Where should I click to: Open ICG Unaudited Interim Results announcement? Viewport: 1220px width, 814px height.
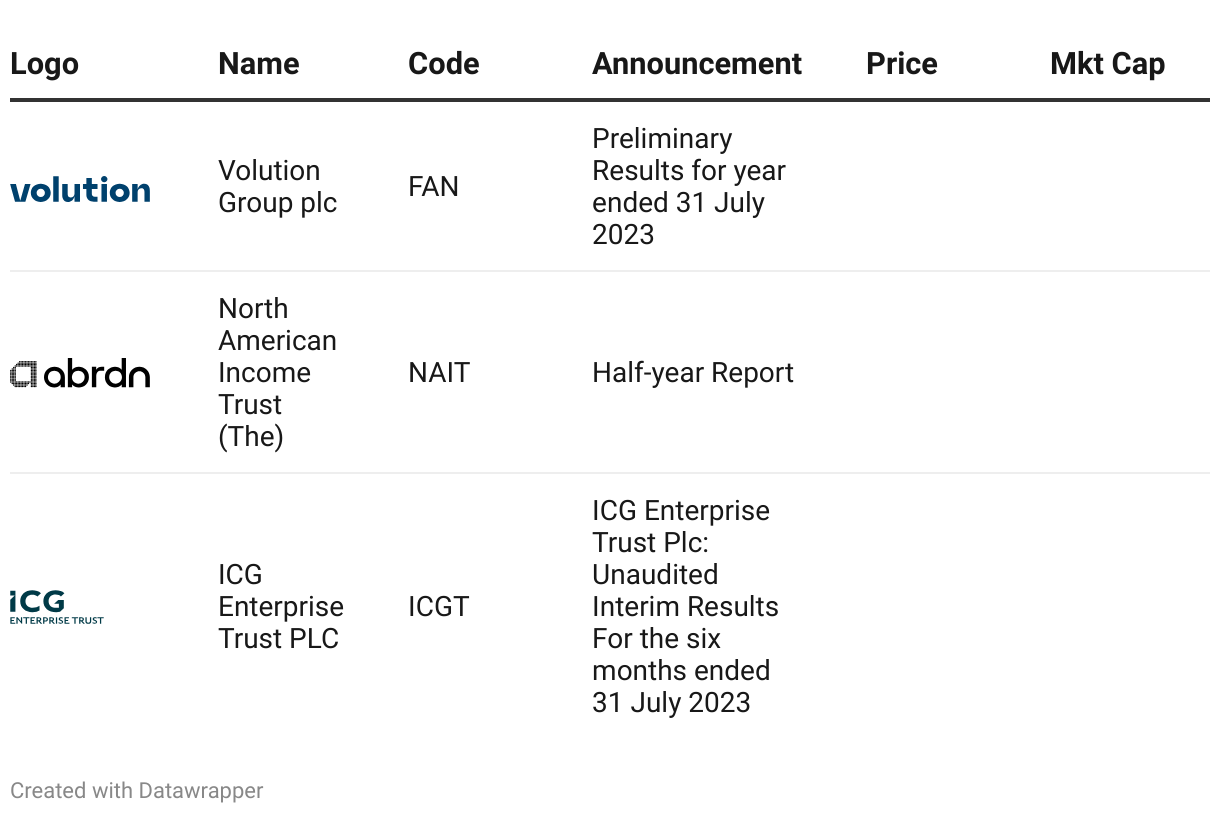(x=685, y=607)
